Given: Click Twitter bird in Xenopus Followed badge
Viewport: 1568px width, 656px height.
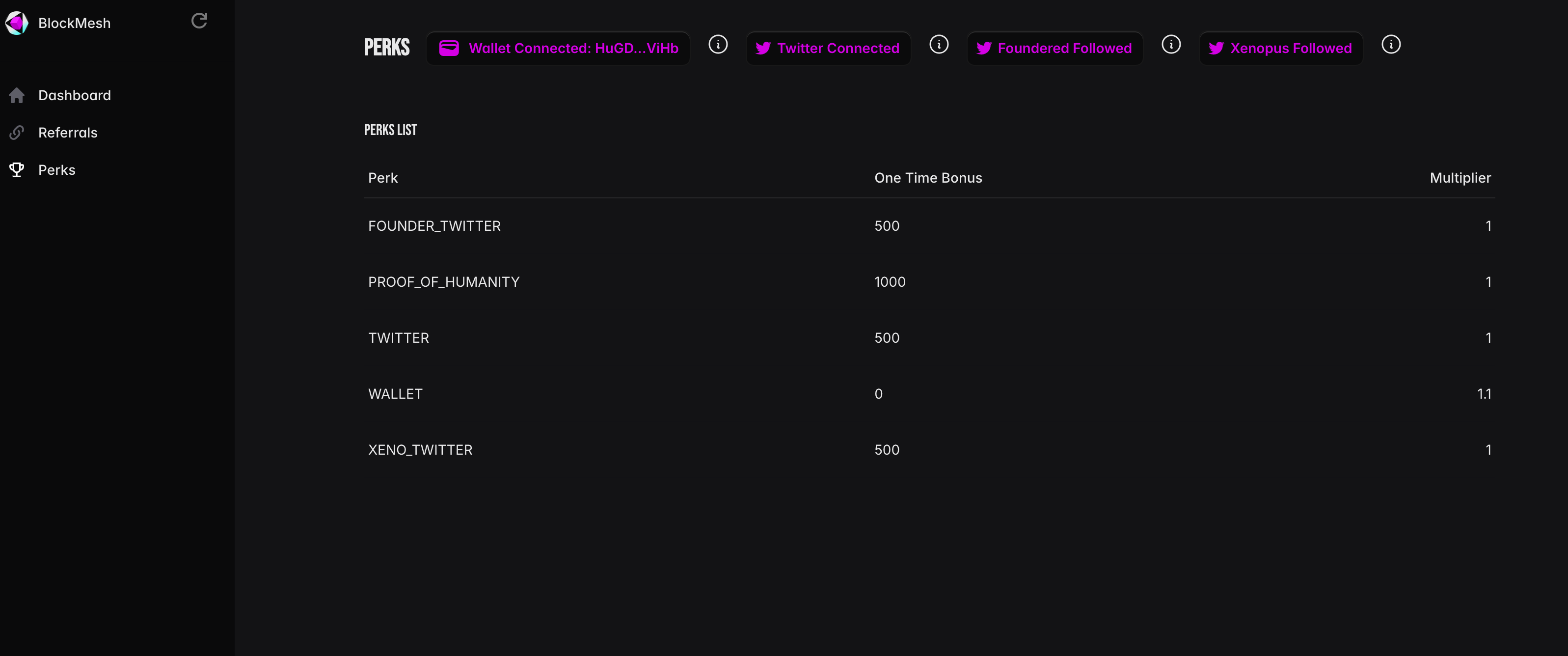Looking at the screenshot, I should click(x=1216, y=48).
